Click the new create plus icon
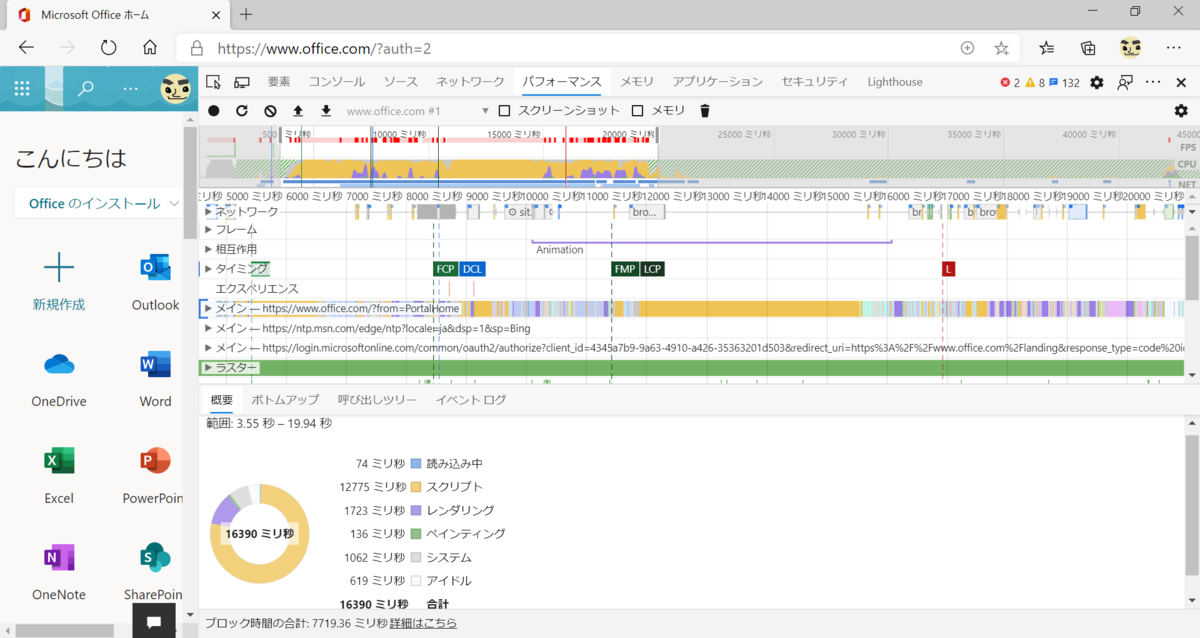This screenshot has height=638, width=1200. click(59, 267)
